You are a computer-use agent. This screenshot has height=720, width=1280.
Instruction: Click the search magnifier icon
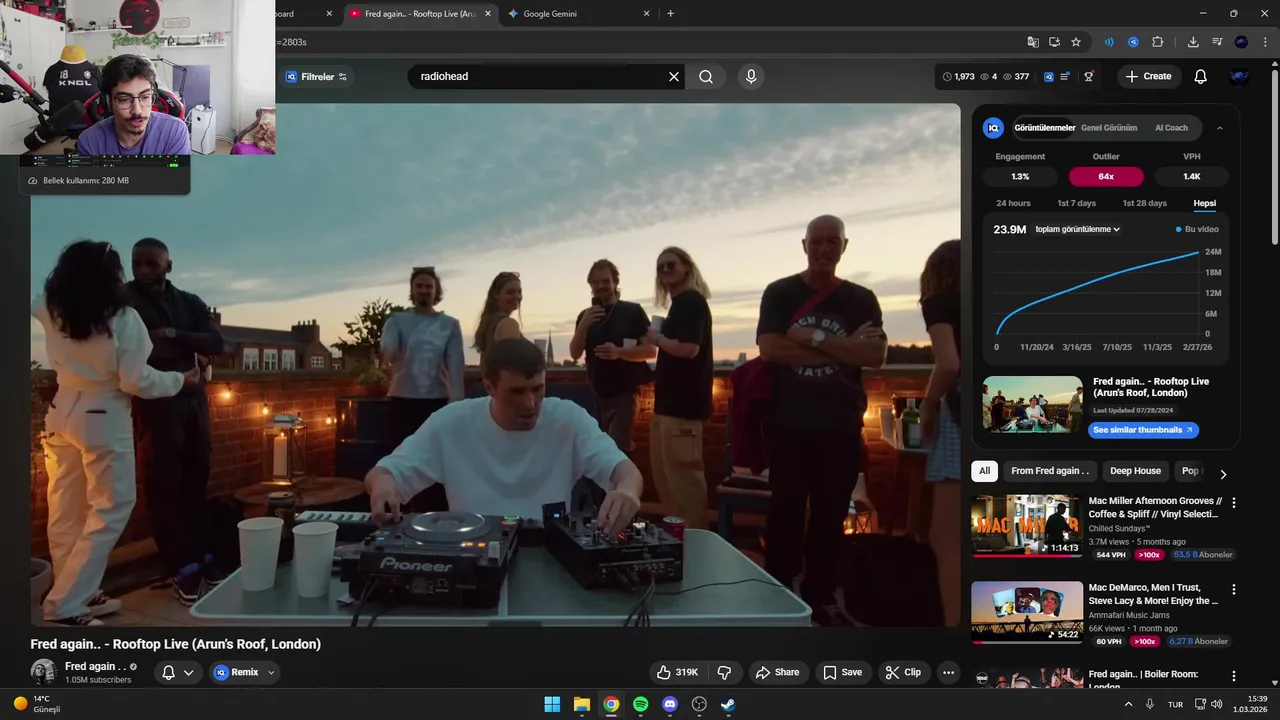706,77
